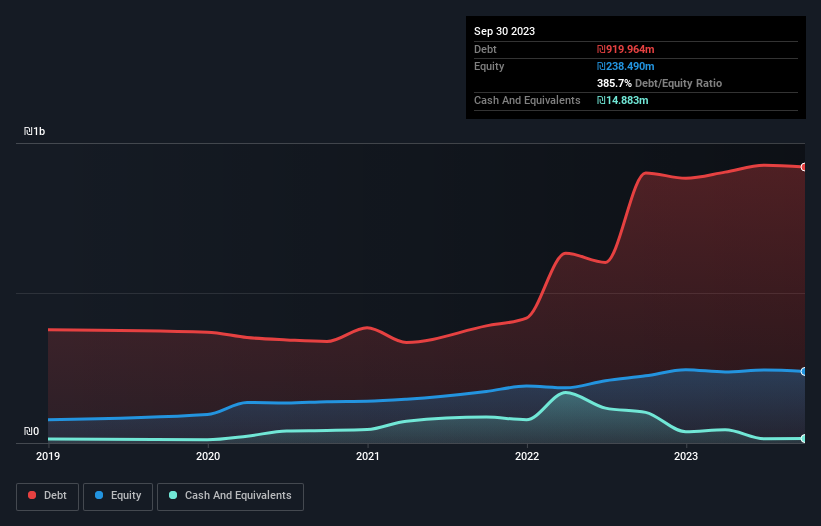Click the Debt value ₪919.964m
This screenshot has width=821, height=526.
626,49
